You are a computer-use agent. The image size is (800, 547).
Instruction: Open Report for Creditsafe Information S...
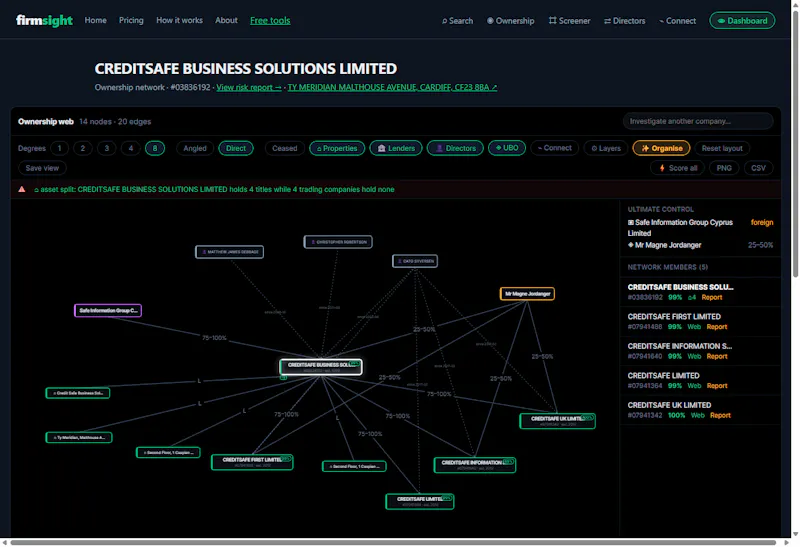(x=717, y=357)
